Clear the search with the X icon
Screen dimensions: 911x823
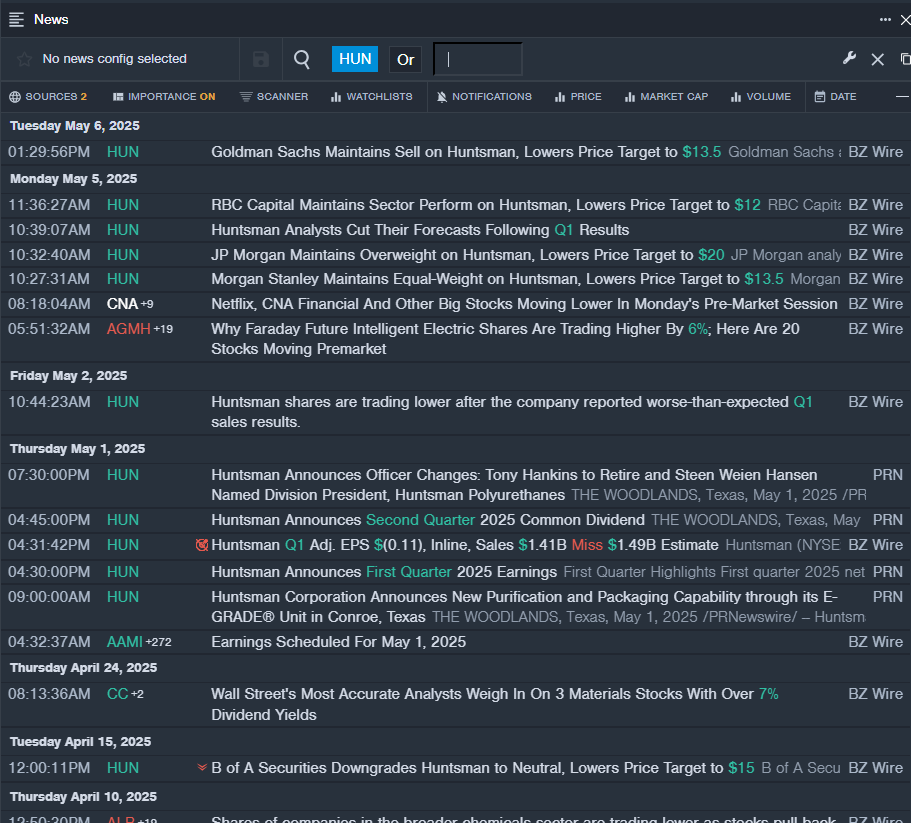[877, 59]
